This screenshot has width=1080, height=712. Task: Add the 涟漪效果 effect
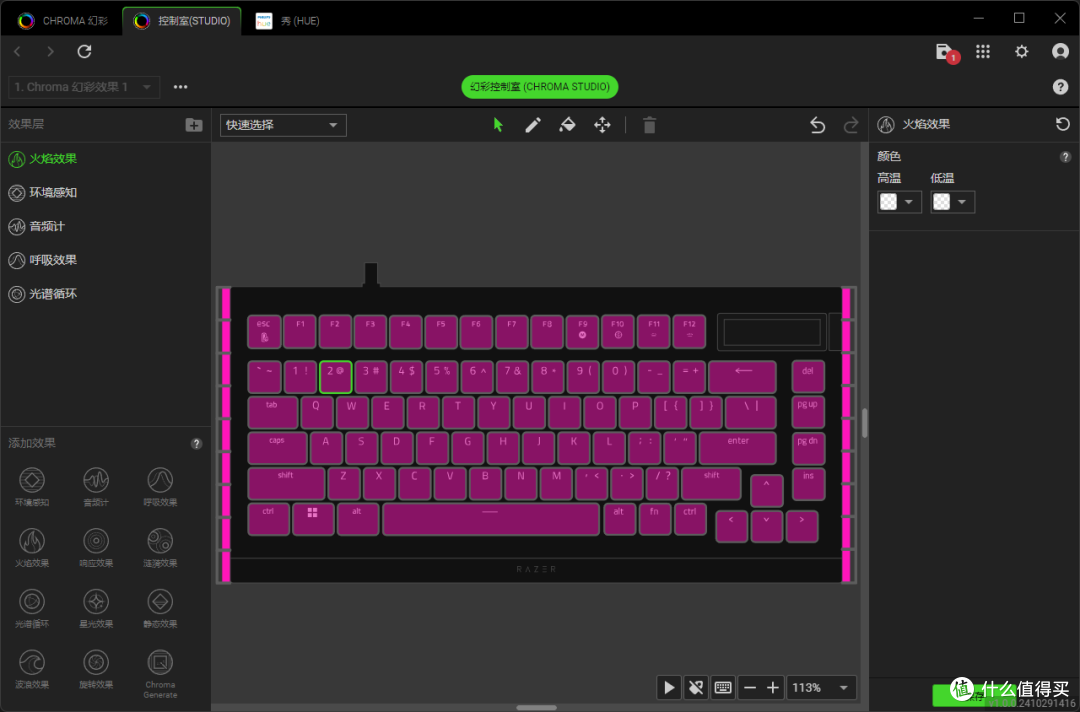point(160,547)
